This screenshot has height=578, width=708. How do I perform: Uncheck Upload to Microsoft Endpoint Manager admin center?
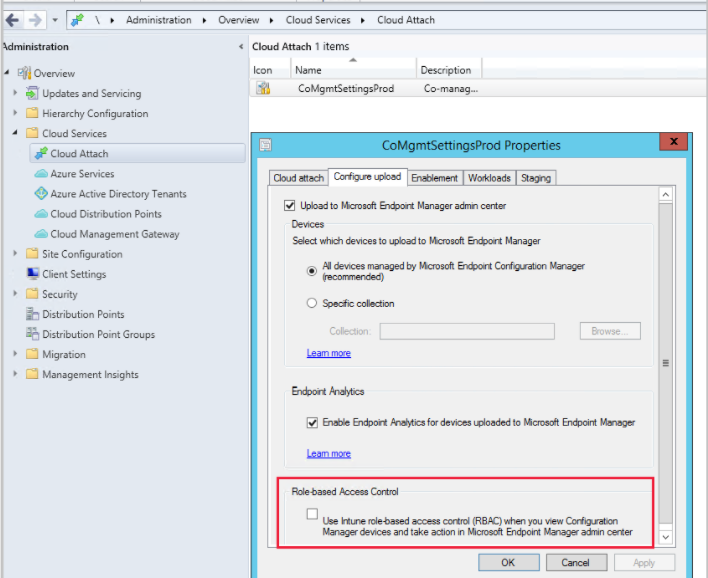tap(289, 205)
